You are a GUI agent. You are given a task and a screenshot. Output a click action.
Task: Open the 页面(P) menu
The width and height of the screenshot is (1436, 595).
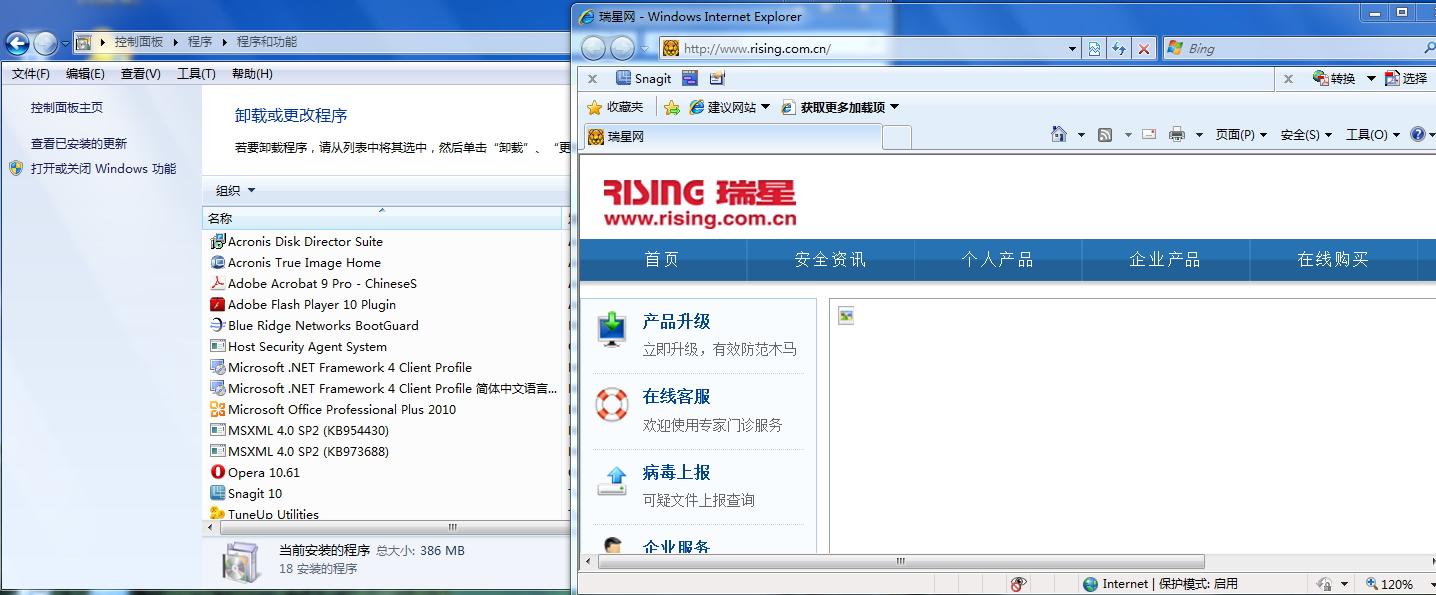point(1241,134)
